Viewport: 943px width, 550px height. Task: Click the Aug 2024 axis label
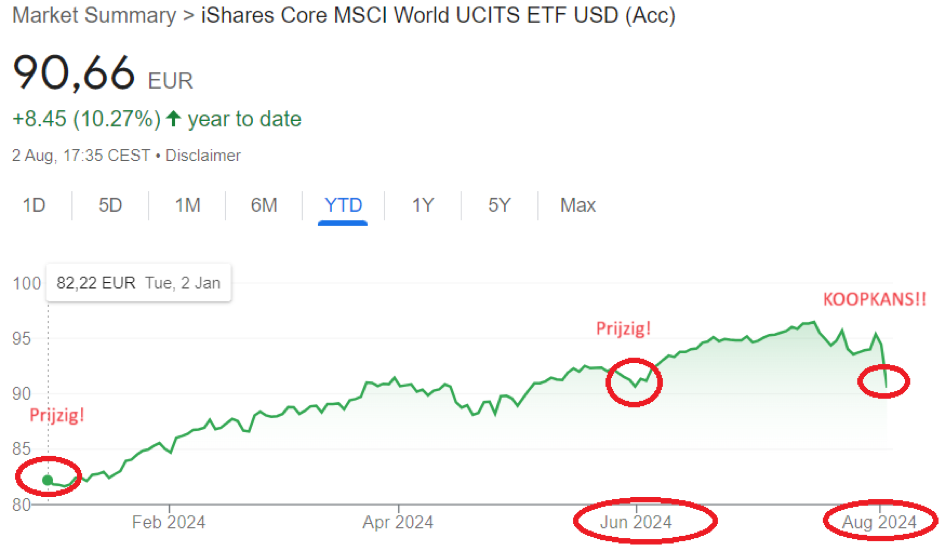coord(881,521)
